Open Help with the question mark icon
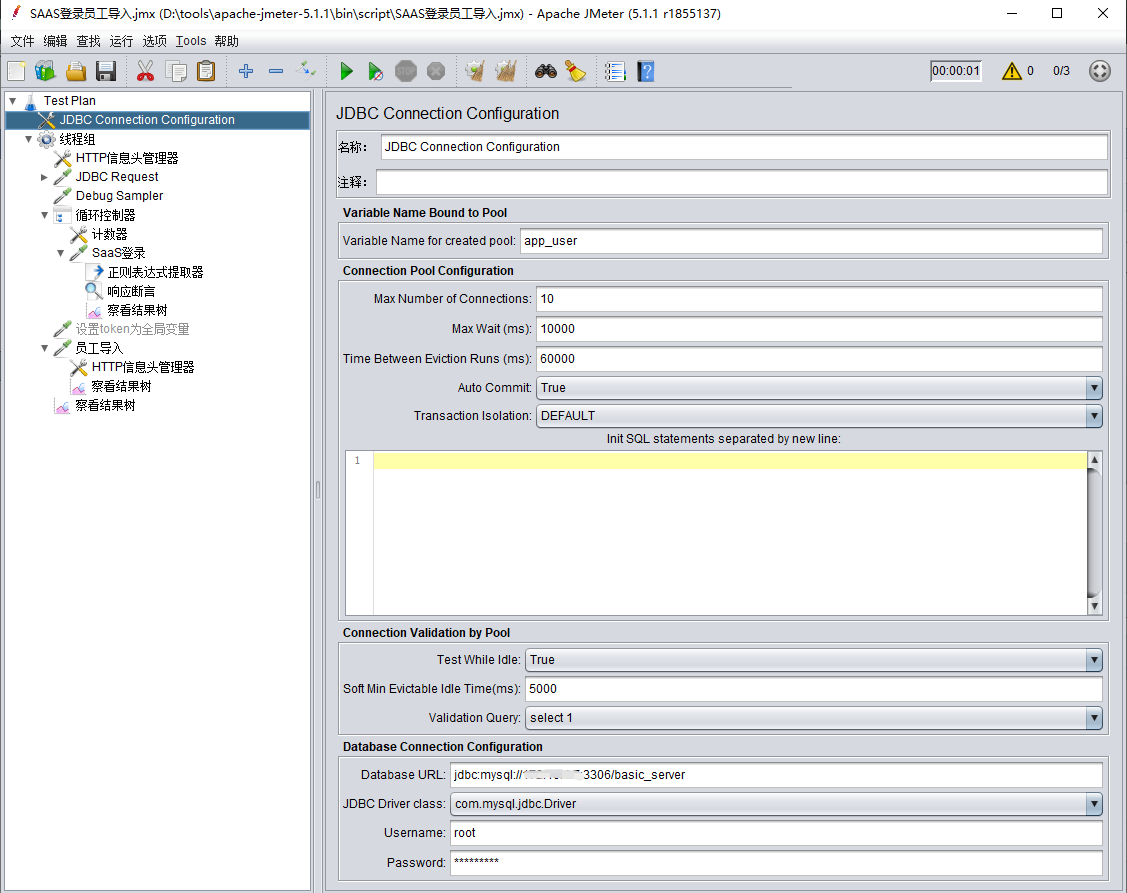Screen dimensions: 1127x893 click(645, 71)
